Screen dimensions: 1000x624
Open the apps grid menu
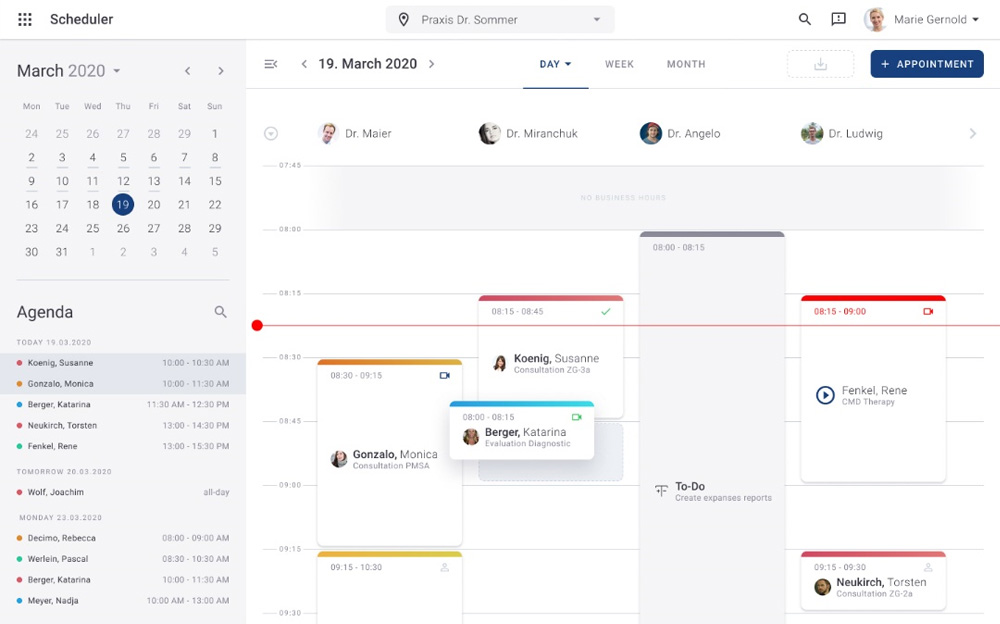coord(25,20)
